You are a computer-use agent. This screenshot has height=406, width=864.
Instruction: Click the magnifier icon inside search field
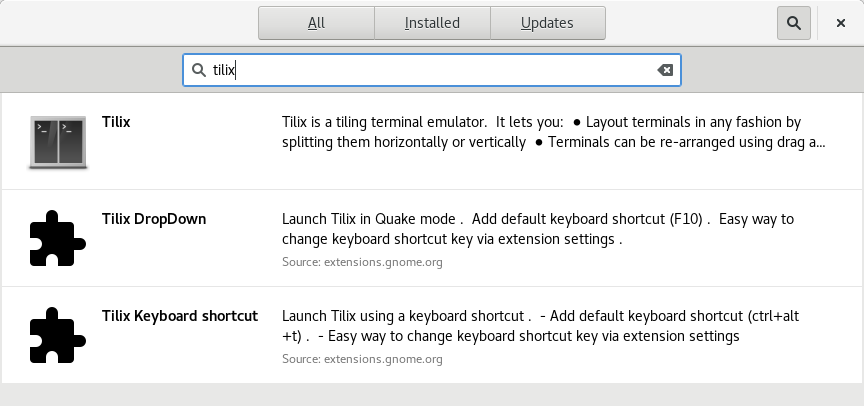point(198,70)
